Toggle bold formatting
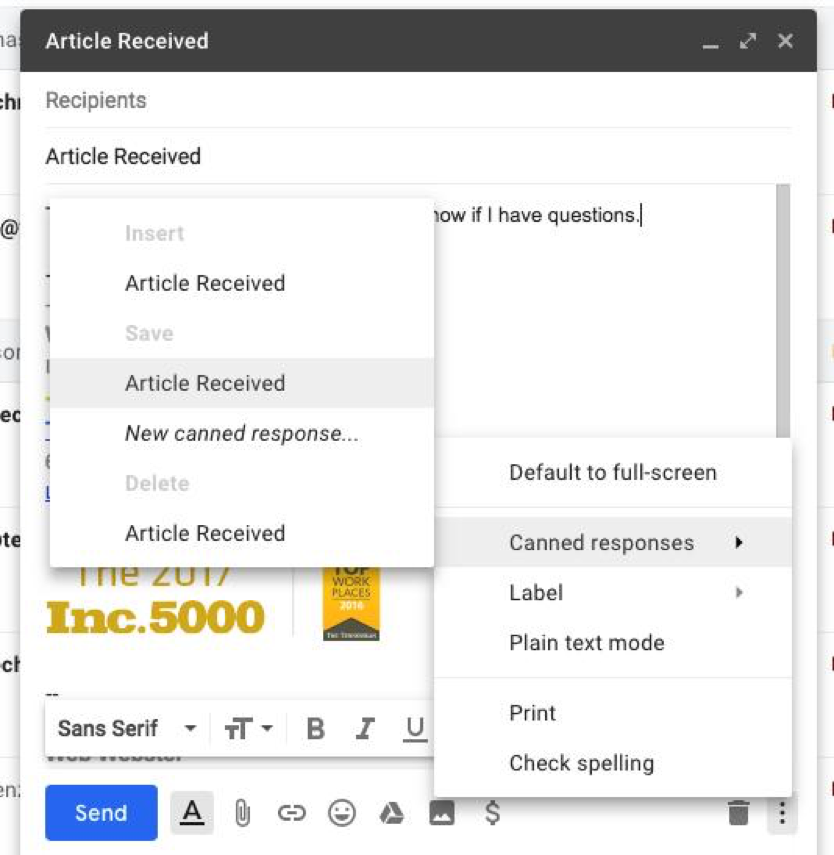The image size is (834, 855). [315, 729]
